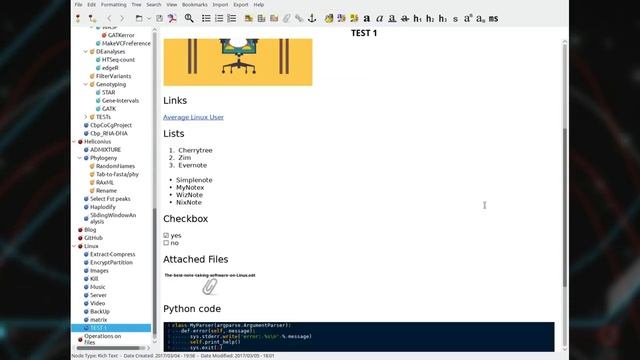This screenshot has height=360, width=640.
Task: Open the Tree menu
Action: point(136,4)
